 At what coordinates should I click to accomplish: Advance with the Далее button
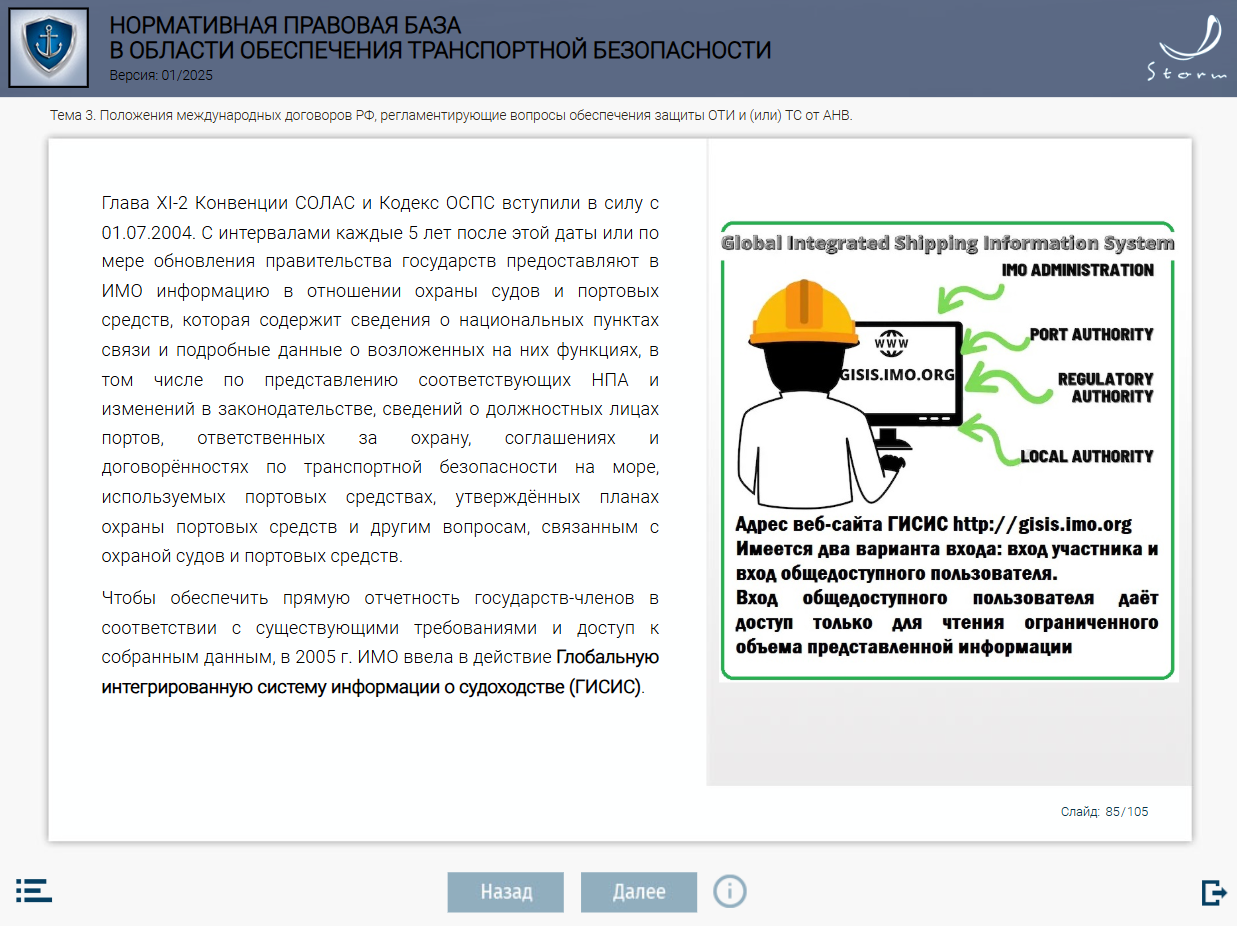pyautogui.click(x=639, y=892)
